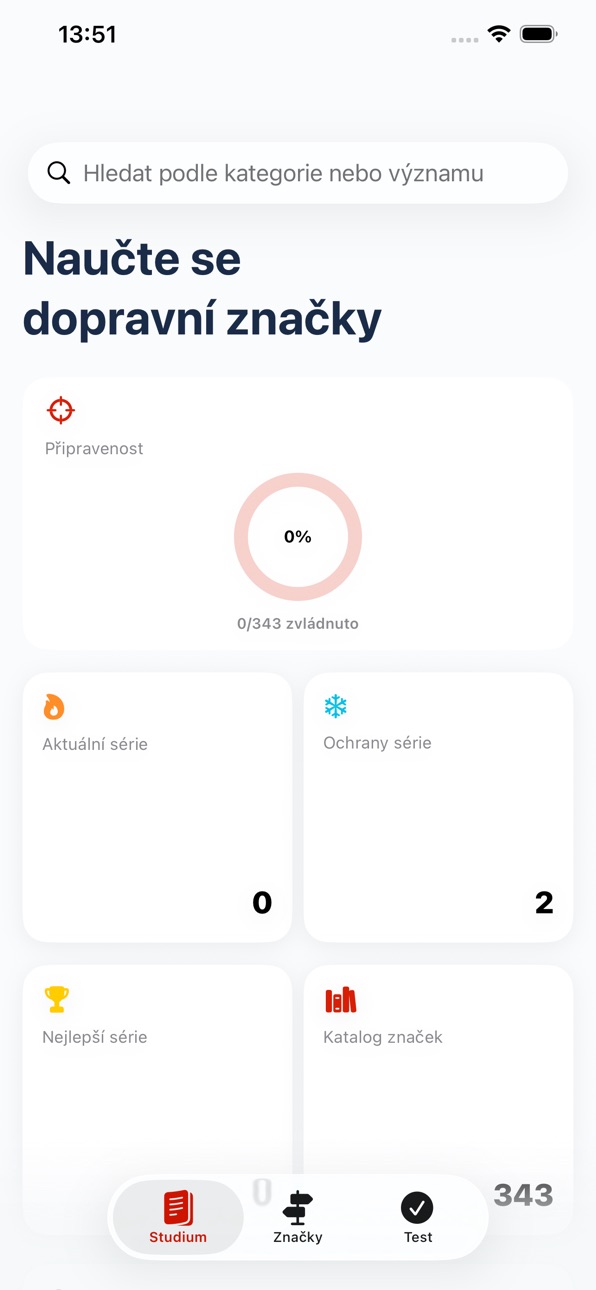Open the Test tab label
The image size is (596, 1290).
(x=418, y=1237)
